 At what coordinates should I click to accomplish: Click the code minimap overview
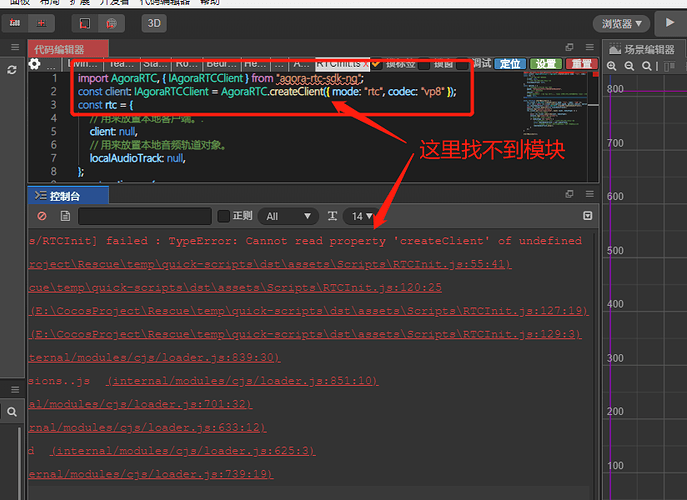pos(556,103)
